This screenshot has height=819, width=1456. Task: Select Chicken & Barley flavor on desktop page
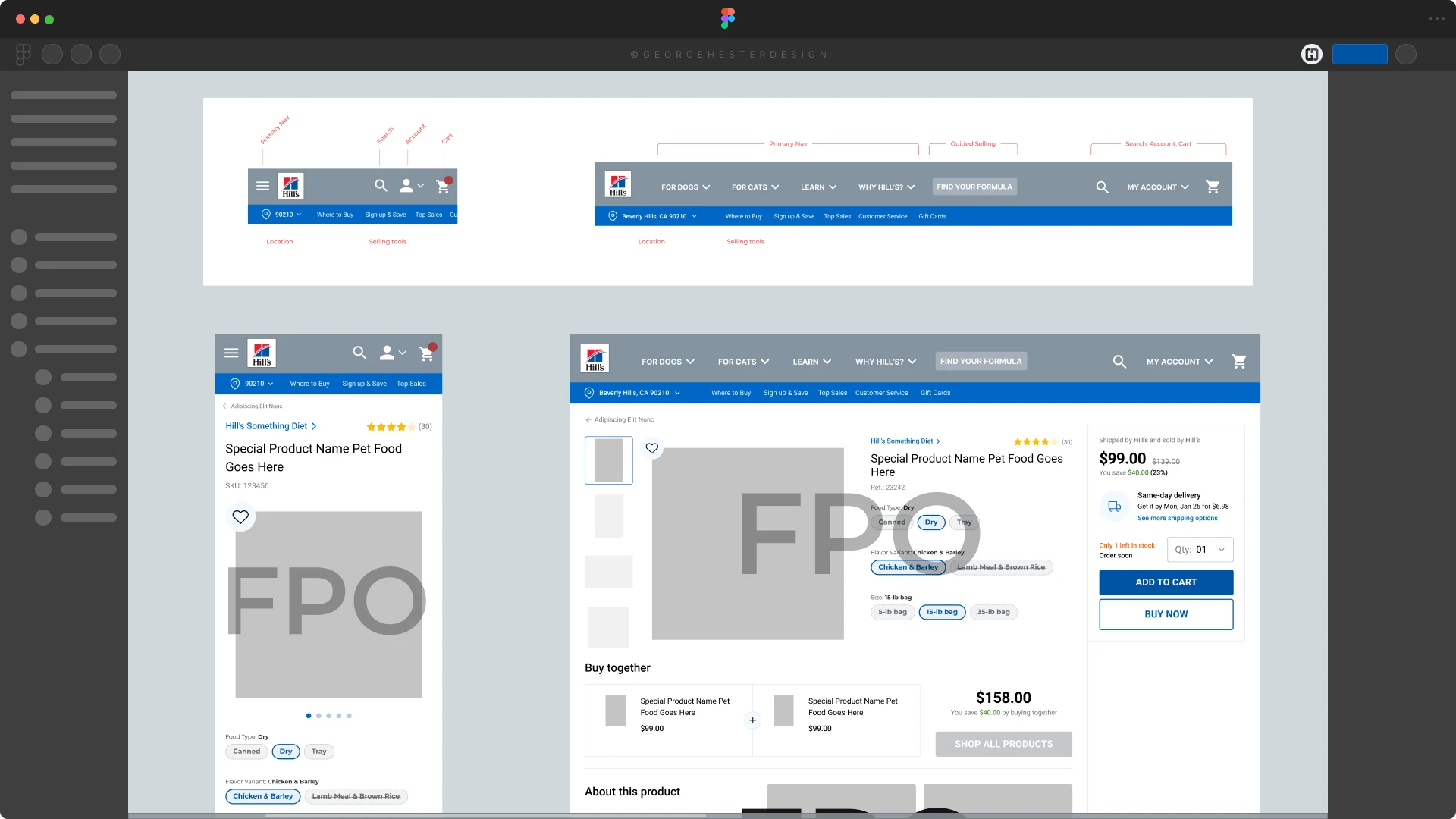click(908, 567)
